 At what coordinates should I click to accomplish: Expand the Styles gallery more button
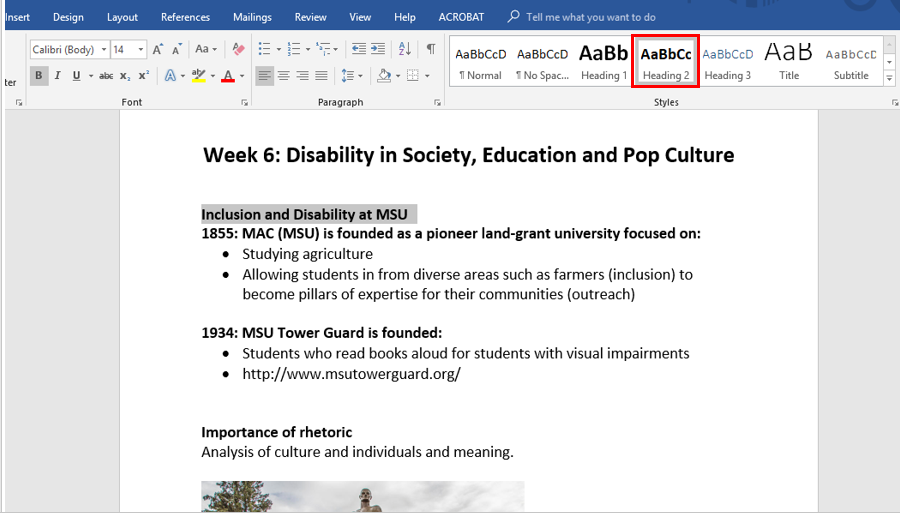889,78
